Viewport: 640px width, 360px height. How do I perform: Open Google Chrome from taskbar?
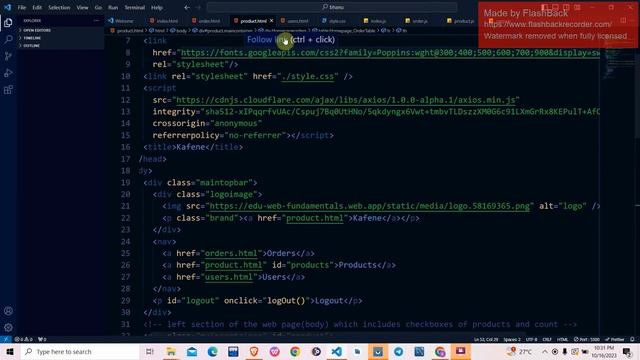pyautogui.click(x=295, y=351)
